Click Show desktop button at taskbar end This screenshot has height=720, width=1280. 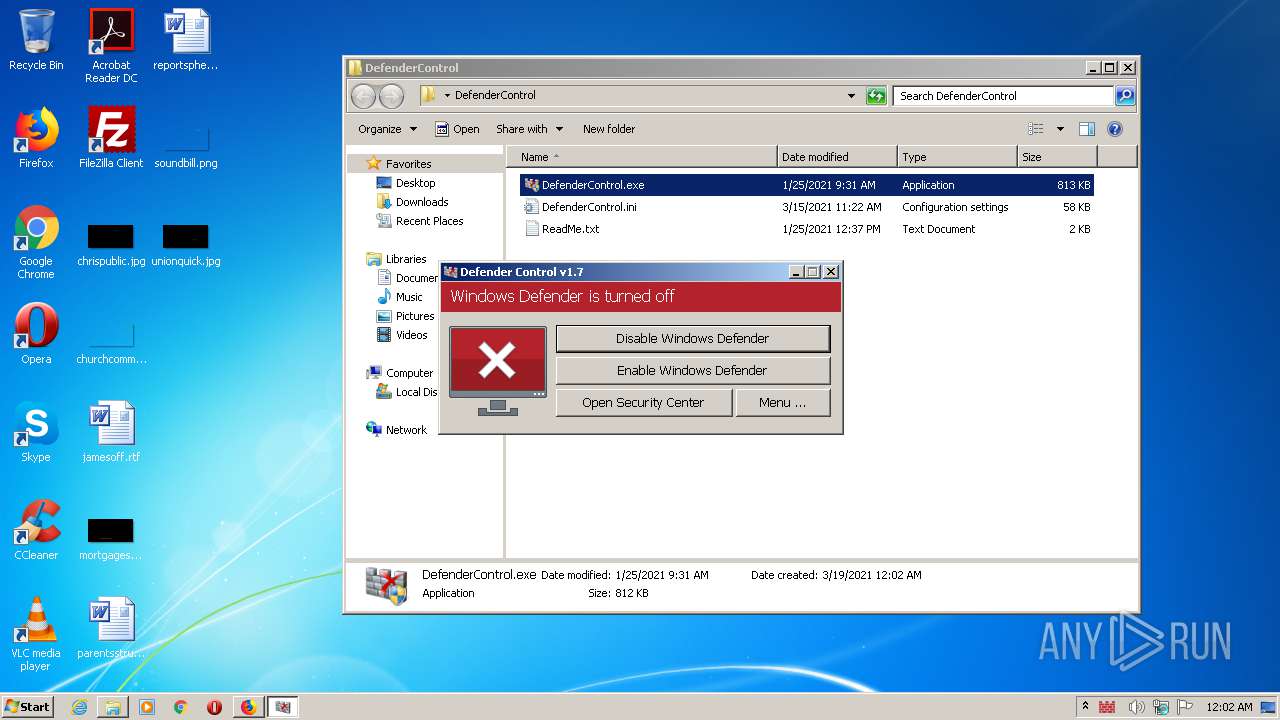[x=1269, y=707]
